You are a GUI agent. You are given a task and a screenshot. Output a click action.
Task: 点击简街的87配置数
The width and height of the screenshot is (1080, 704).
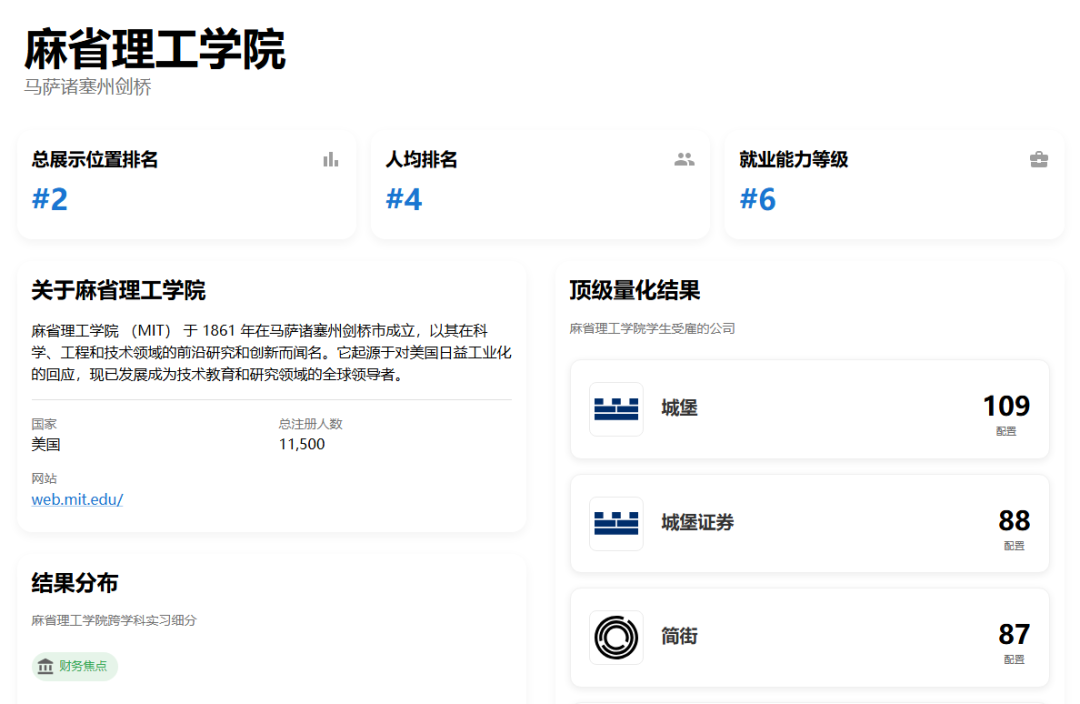pyautogui.click(x=1014, y=634)
